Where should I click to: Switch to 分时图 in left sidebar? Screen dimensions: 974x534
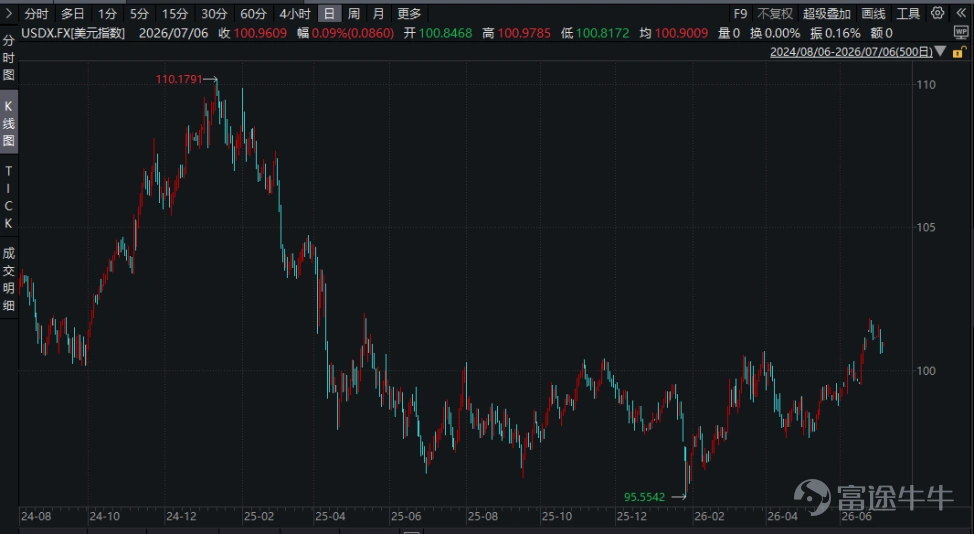(x=9, y=58)
